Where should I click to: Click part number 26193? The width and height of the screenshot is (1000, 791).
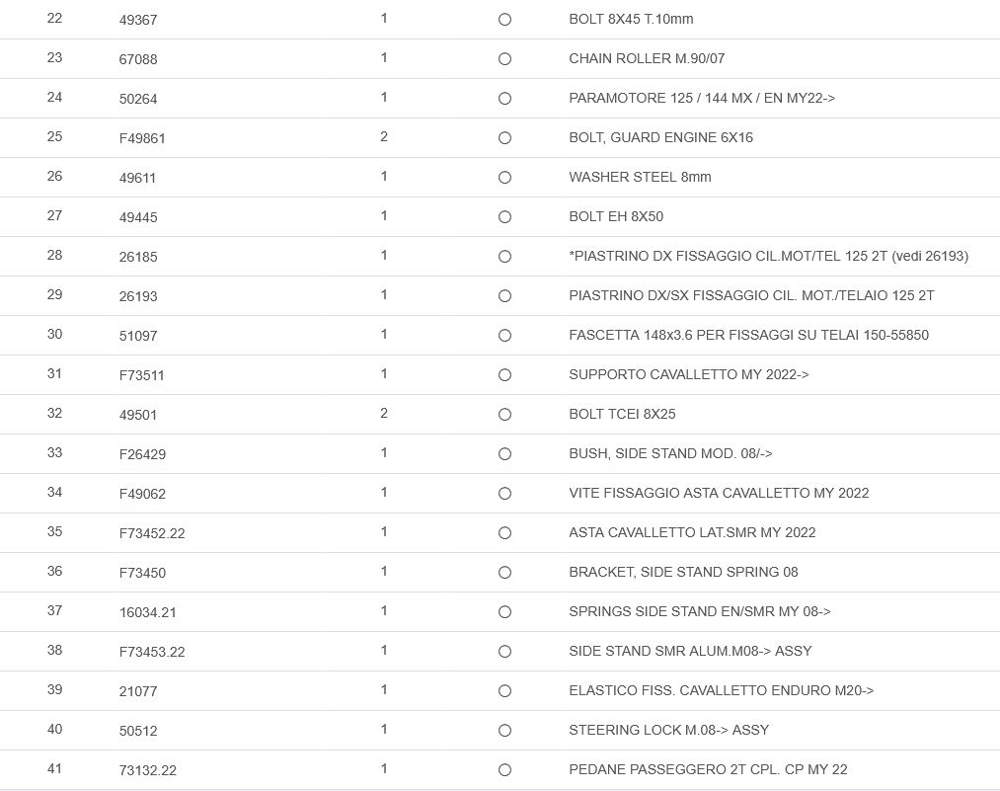[138, 296]
